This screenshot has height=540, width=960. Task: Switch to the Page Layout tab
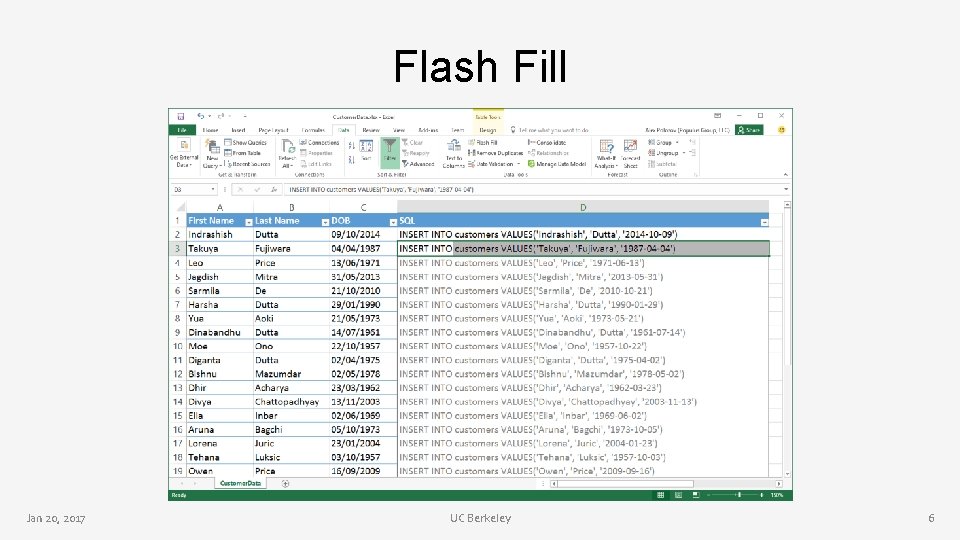(x=273, y=130)
